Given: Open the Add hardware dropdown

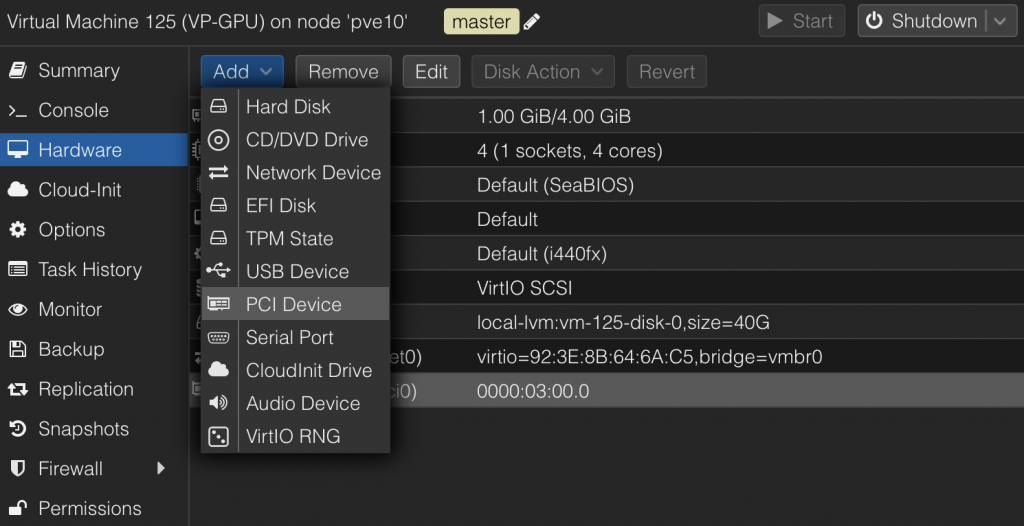Looking at the screenshot, I should 241,71.
